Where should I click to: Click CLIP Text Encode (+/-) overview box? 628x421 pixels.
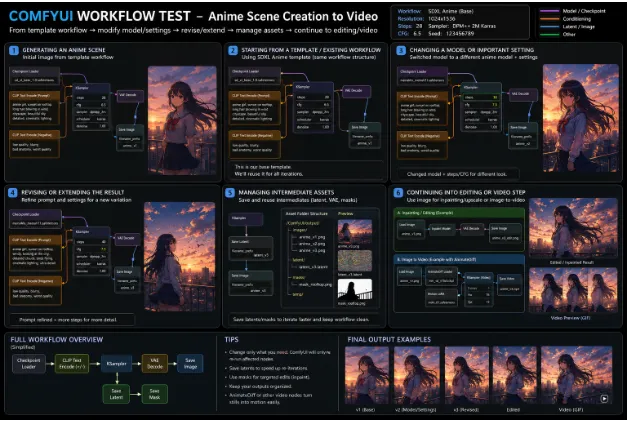click(72, 363)
